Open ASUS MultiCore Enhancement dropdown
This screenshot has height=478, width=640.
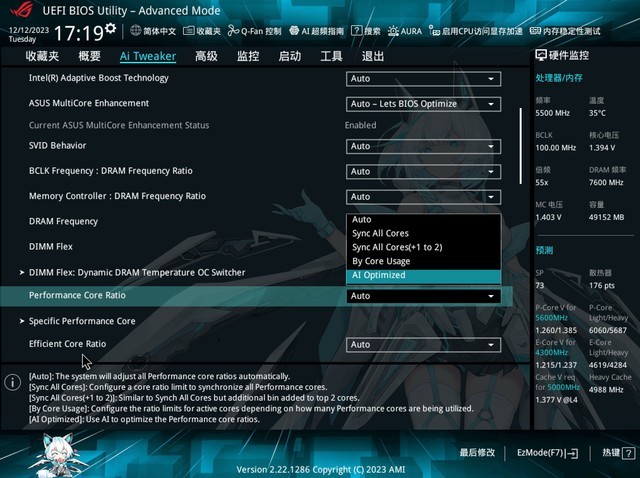(423, 104)
